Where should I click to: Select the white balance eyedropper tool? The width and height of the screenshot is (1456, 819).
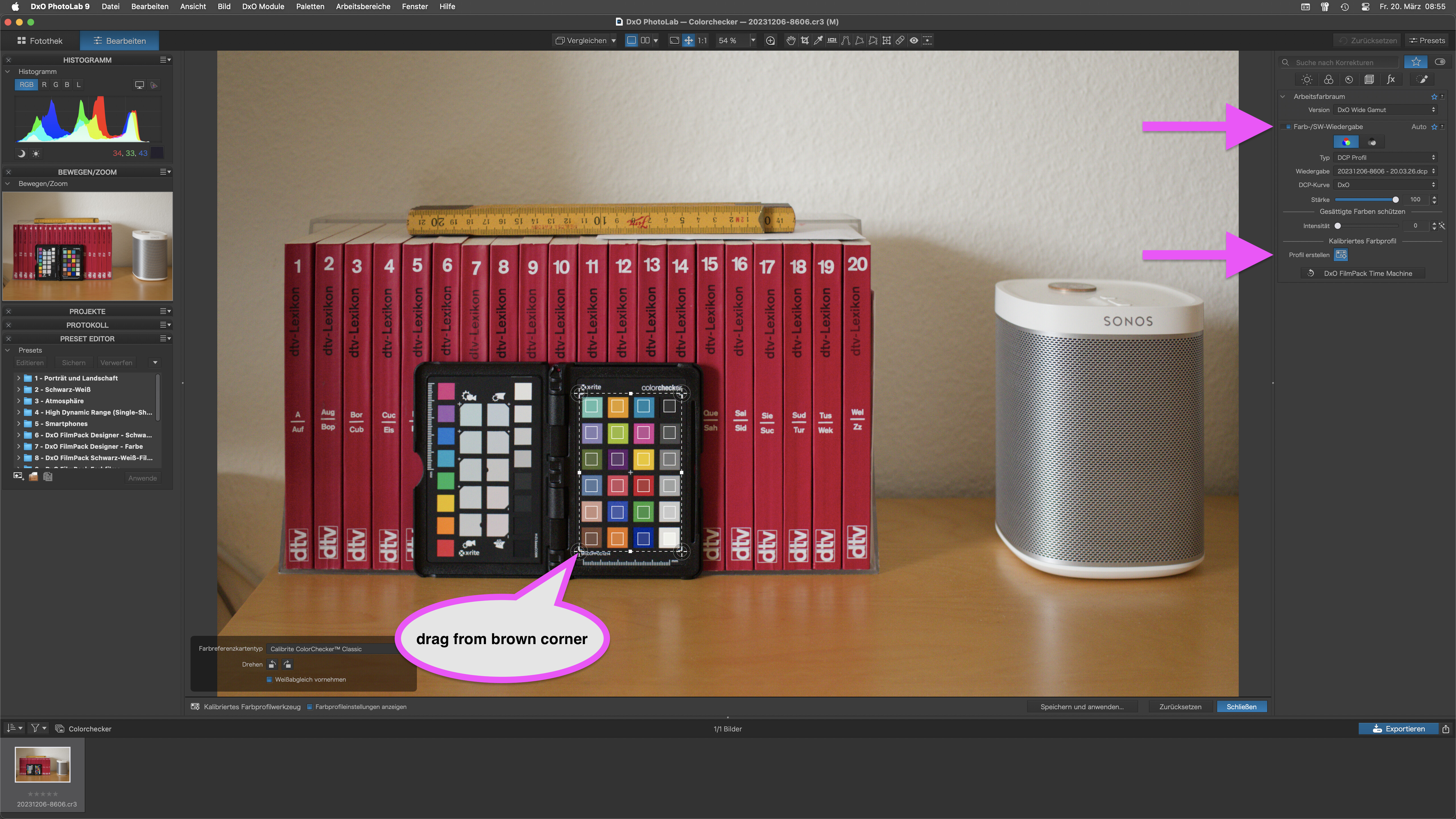click(x=818, y=40)
